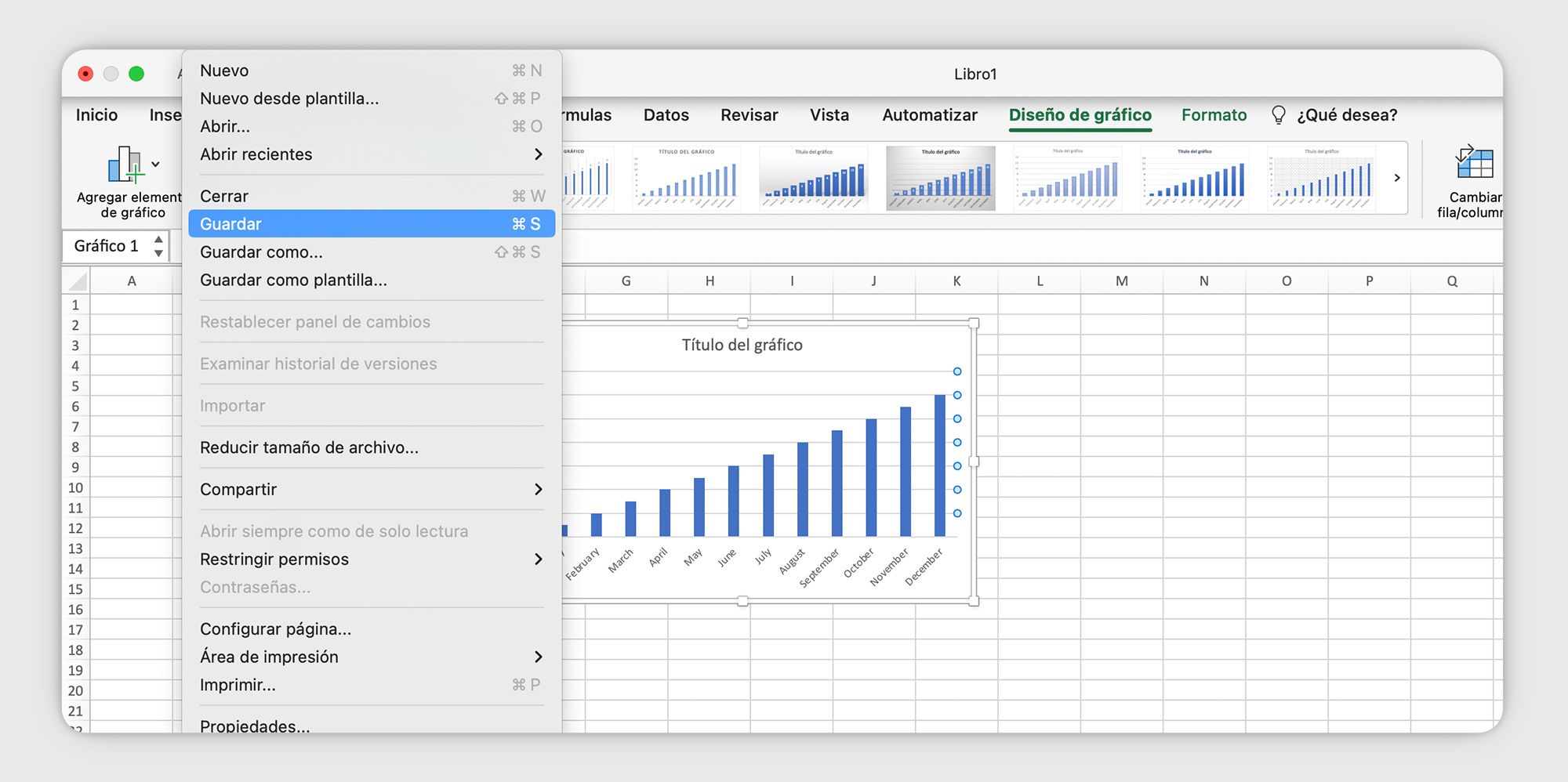Screen dimensions: 1568x782
Task: Switch to the Automatizar tab
Action: pos(930,115)
